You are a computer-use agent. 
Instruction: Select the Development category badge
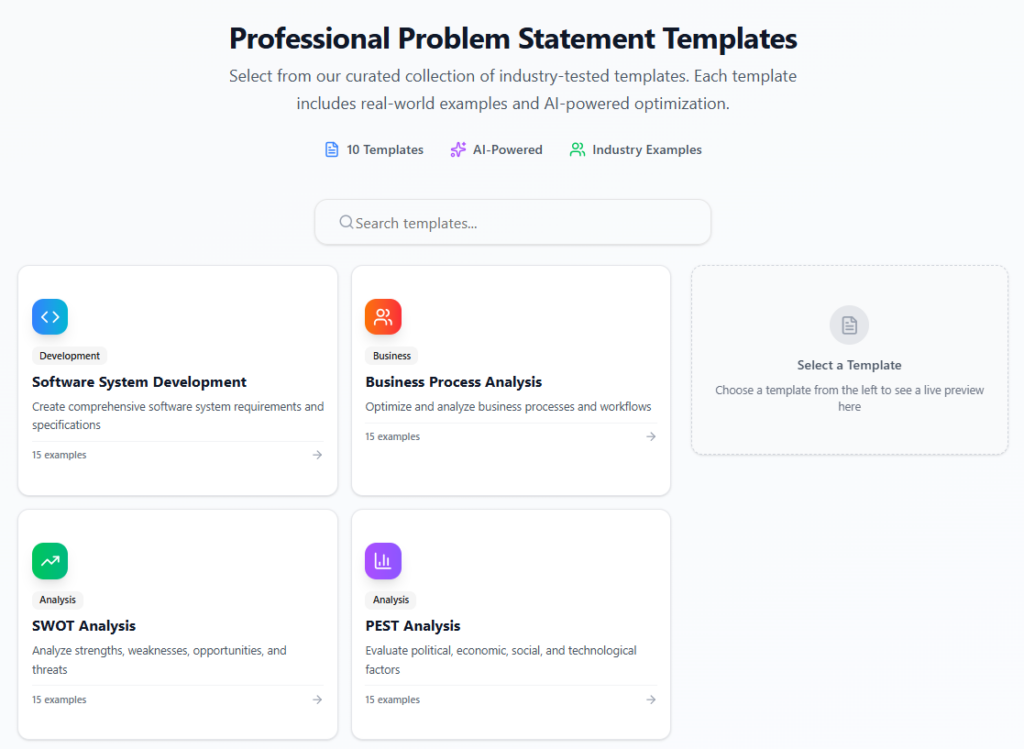[68, 355]
